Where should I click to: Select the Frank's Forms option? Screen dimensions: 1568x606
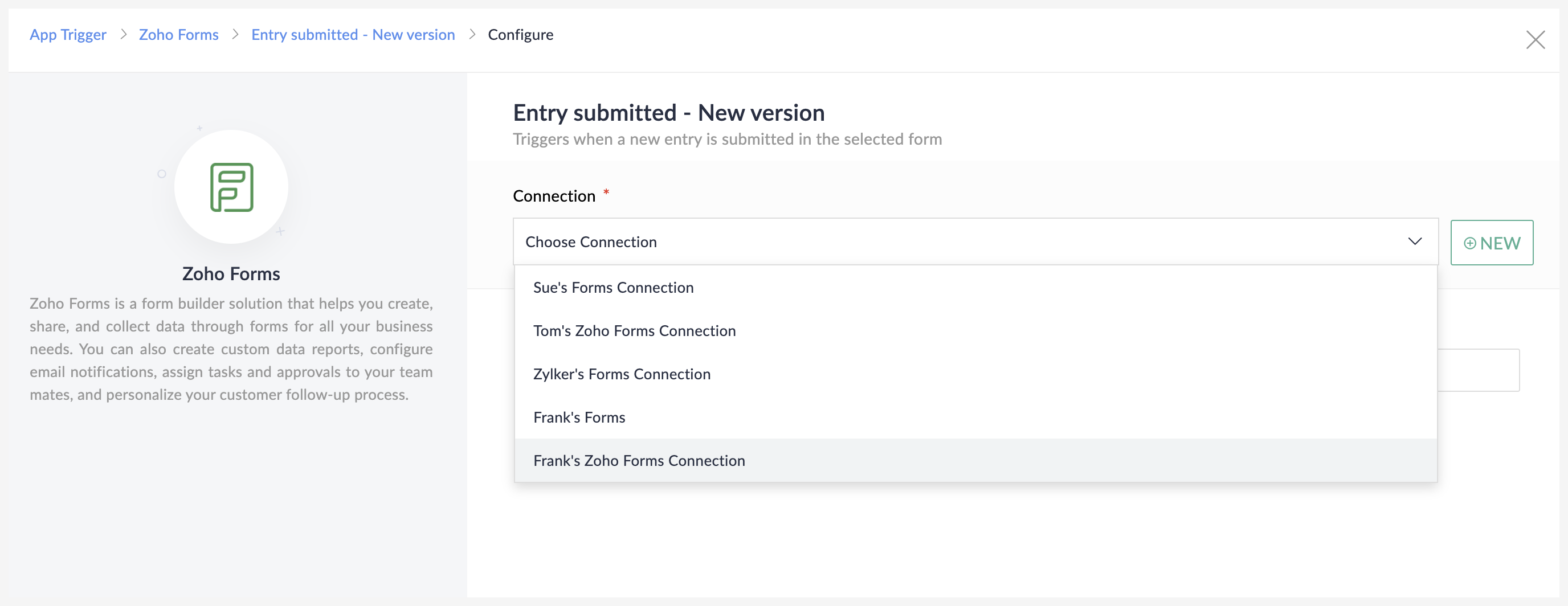point(579,417)
